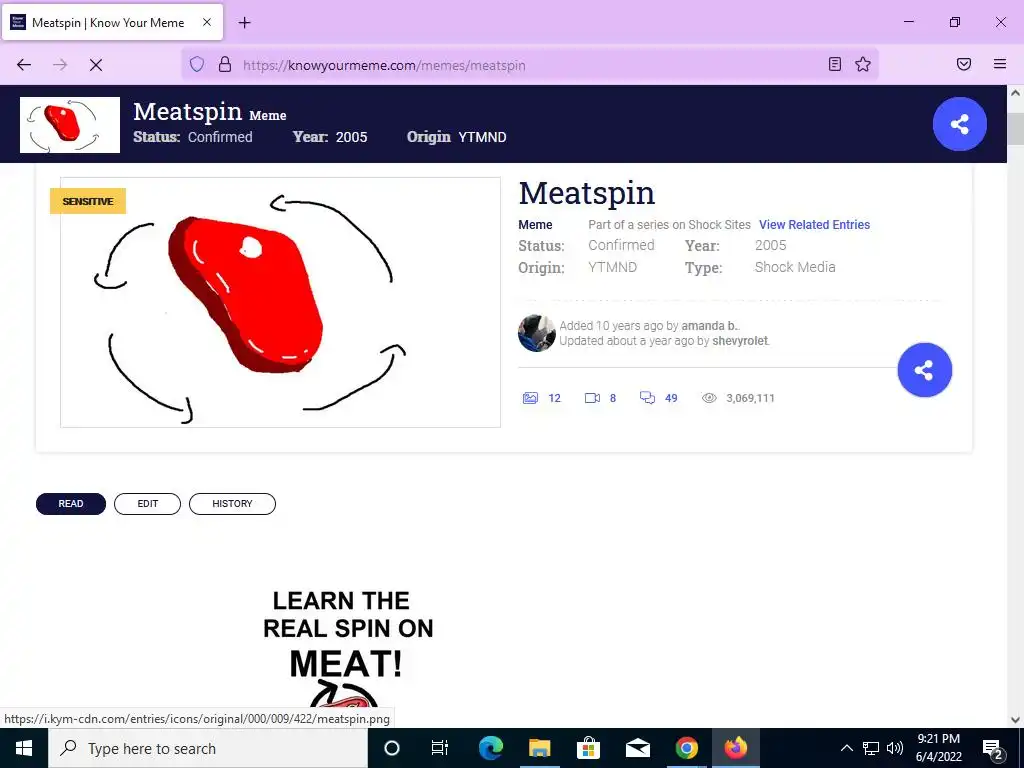
Task: Open a new tab with plus button
Action: click(x=244, y=23)
